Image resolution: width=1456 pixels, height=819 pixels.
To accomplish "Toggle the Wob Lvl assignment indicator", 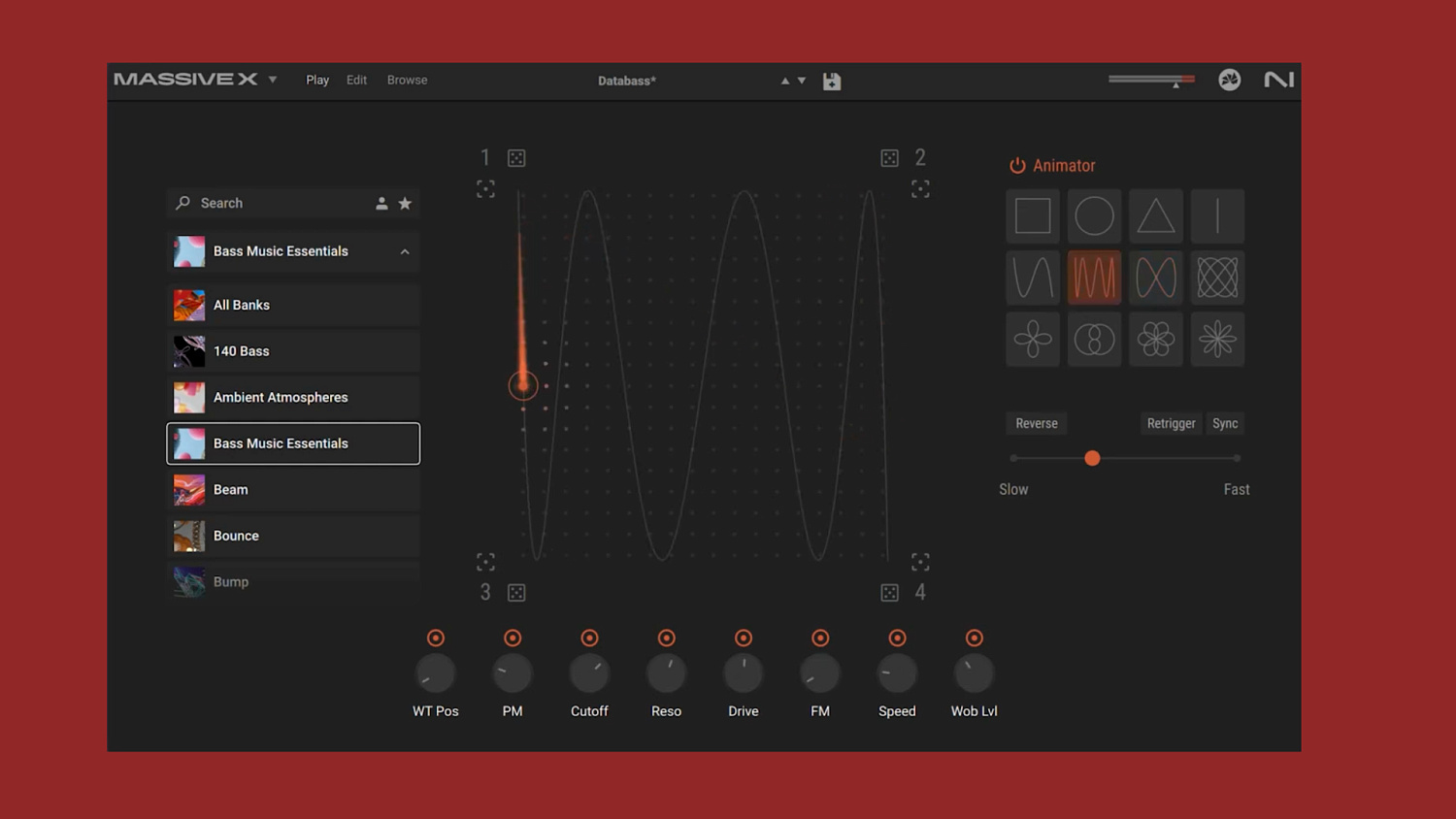I will (x=975, y=639).
